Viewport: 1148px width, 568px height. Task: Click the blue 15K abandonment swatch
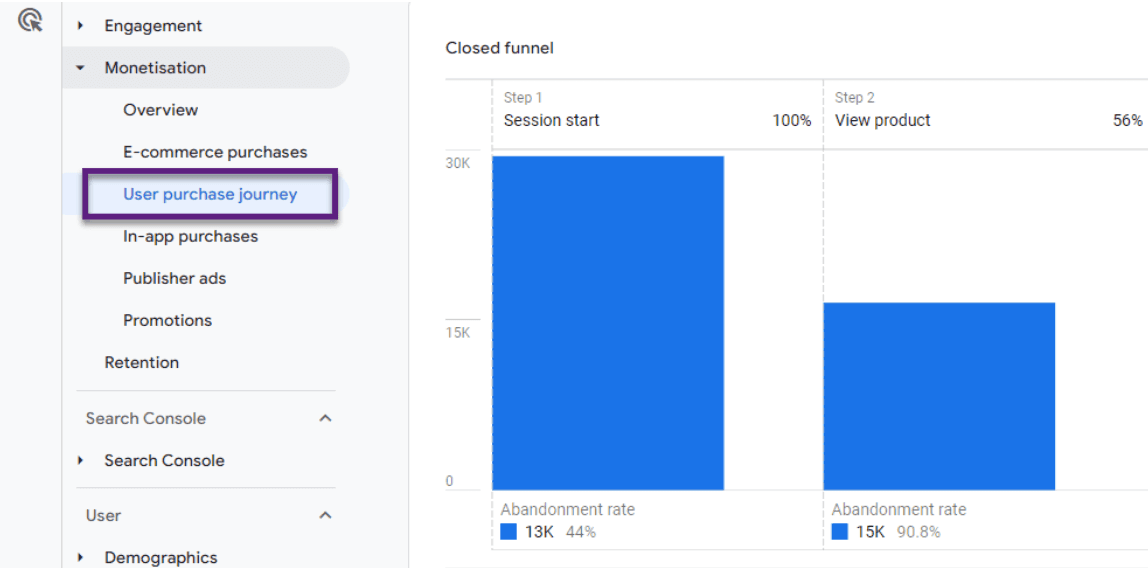tap(840, 532)
